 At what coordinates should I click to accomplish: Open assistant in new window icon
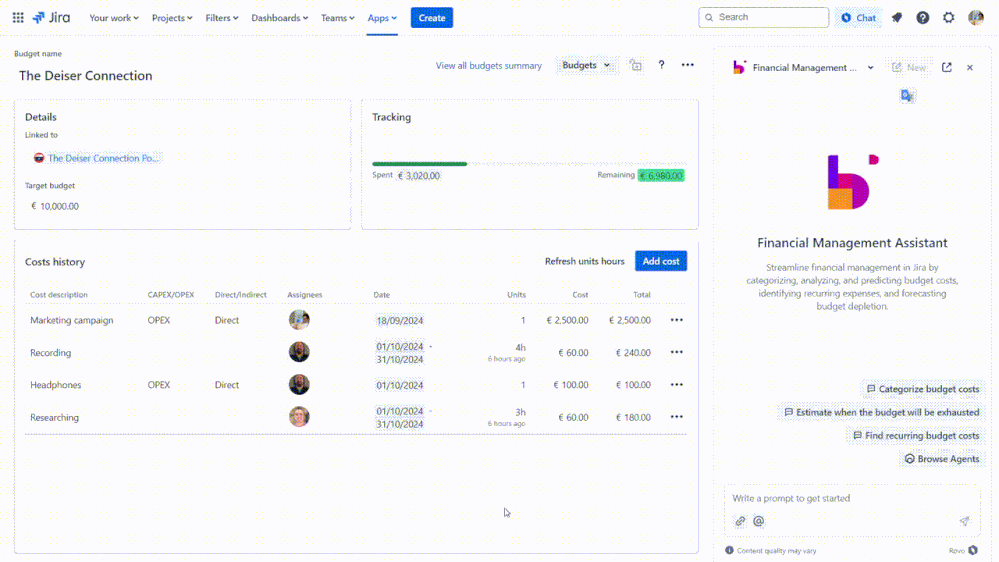point(947,68)
